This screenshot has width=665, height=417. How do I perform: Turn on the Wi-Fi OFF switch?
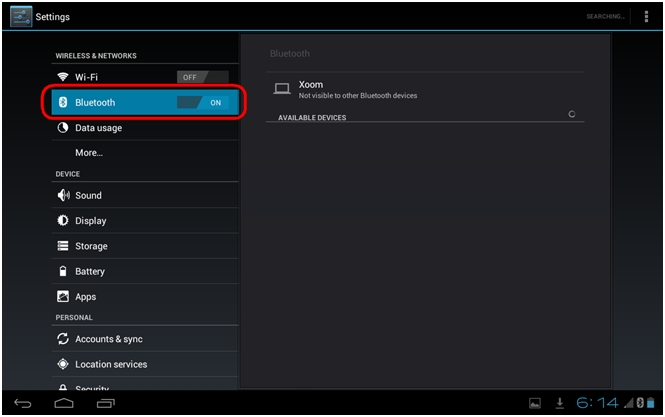203,77
